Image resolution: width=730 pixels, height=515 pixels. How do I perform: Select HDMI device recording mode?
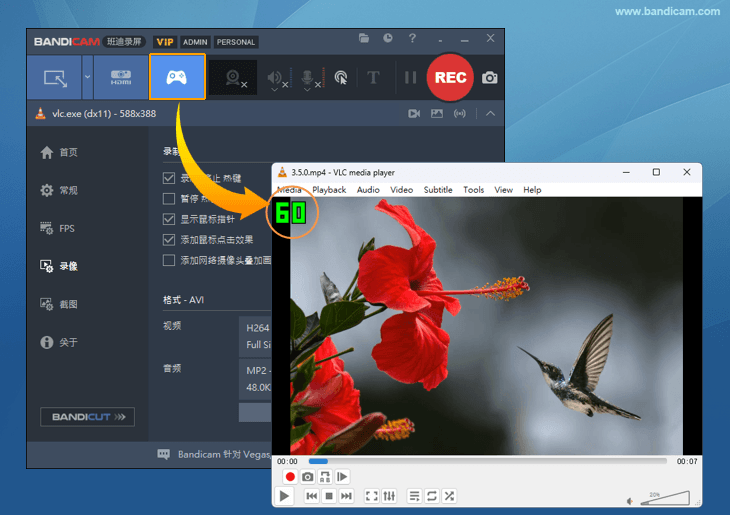point(120,77)
